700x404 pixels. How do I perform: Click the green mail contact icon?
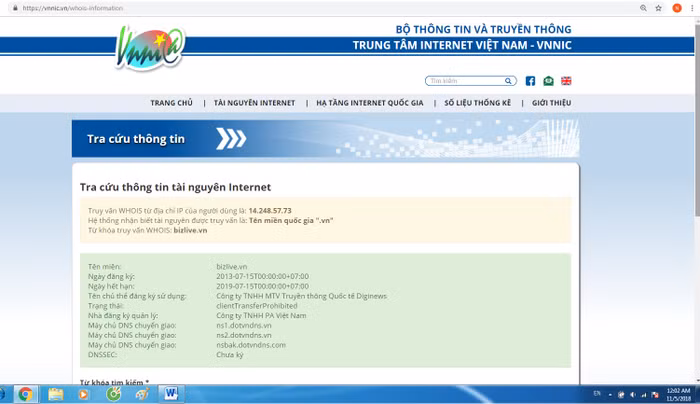click(x=548, y=81)
